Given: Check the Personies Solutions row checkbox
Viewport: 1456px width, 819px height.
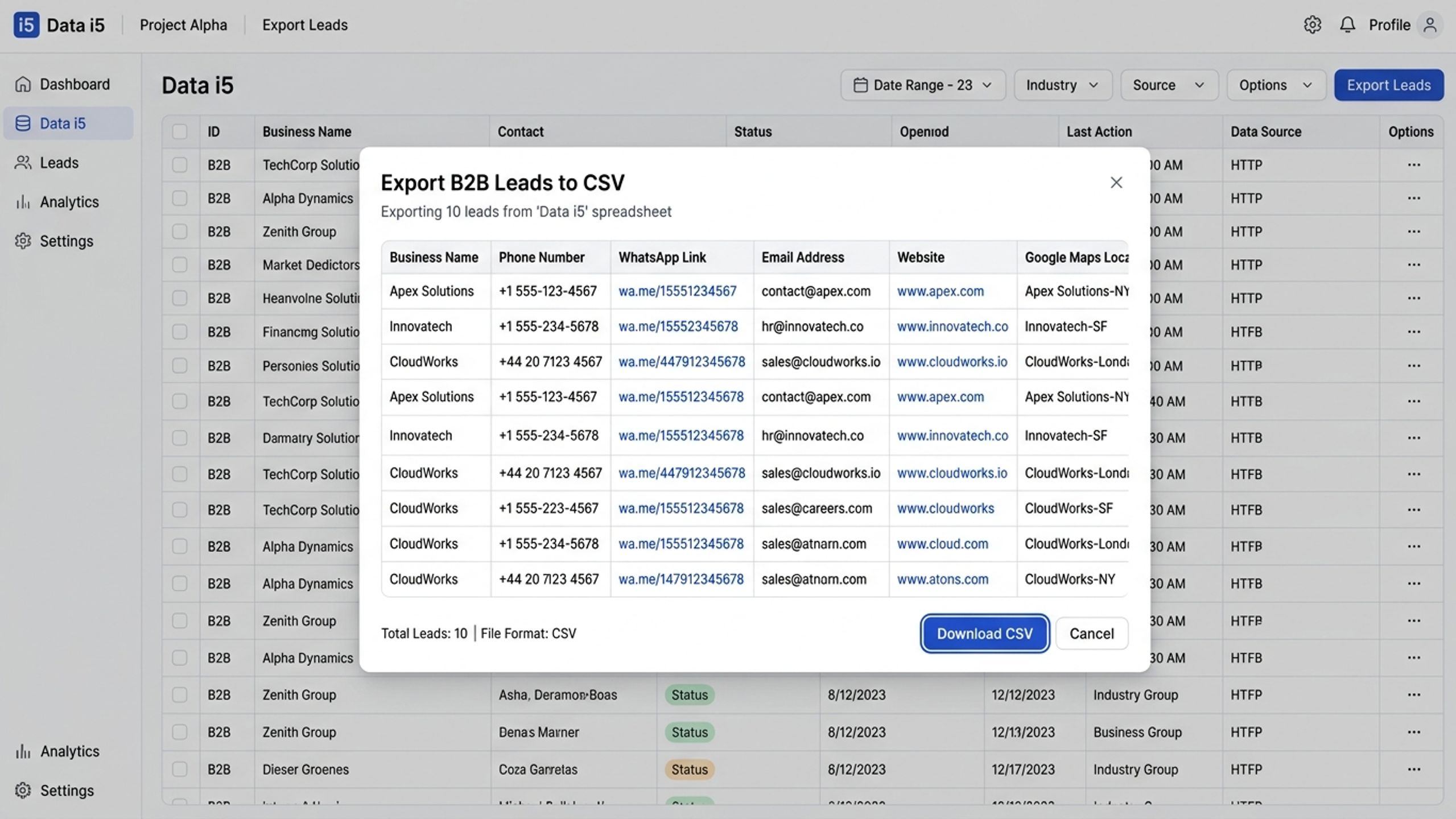Looking at the screenshot, I should coord(180,365).
